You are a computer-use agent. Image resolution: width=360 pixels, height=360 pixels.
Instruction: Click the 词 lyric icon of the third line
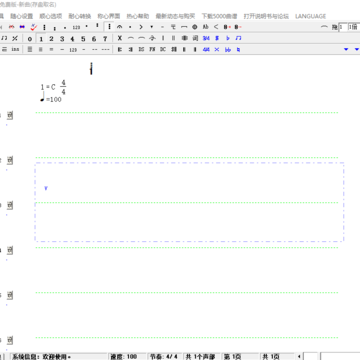[x=10, y=205]
